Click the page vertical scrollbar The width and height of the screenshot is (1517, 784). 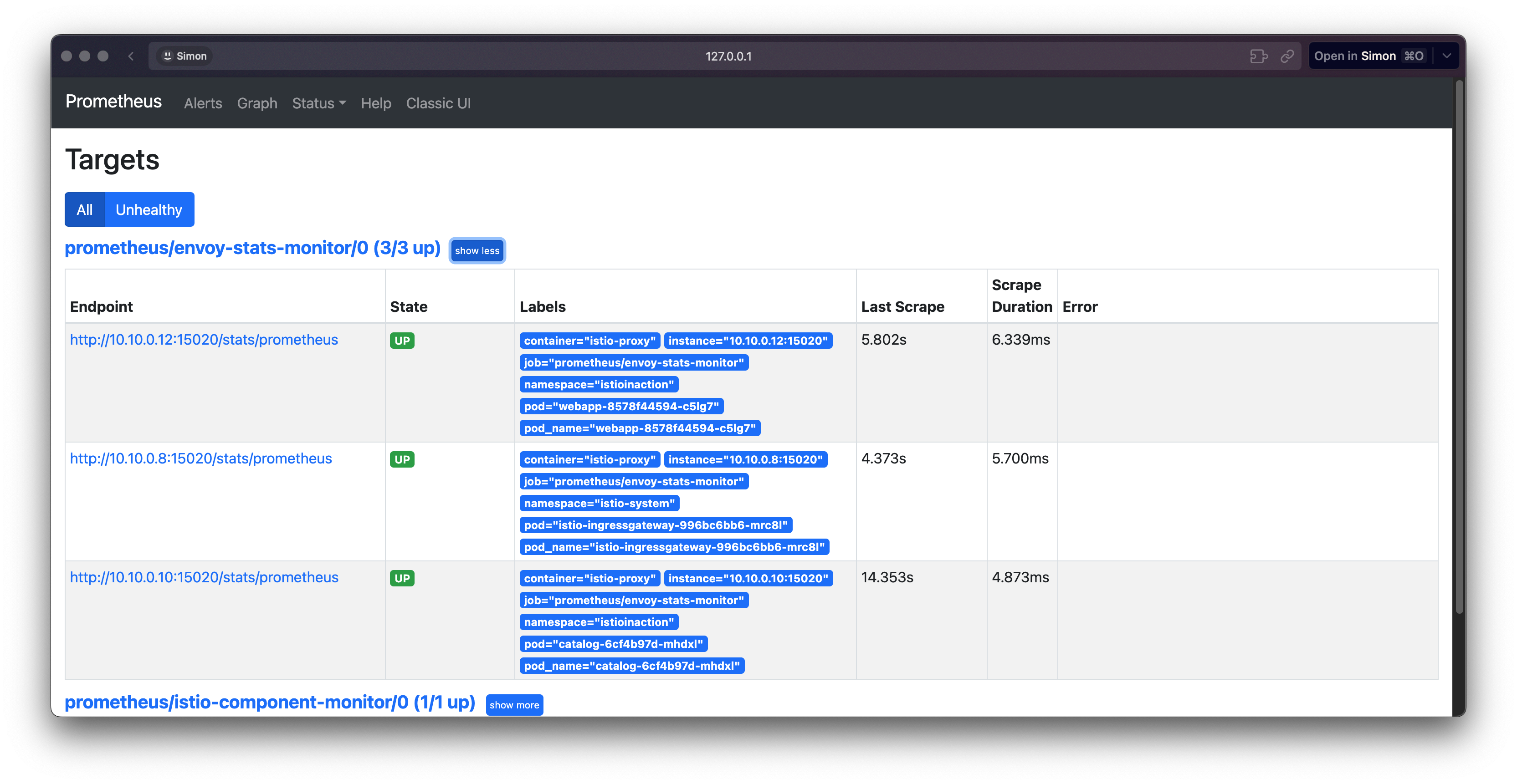click(x=1459, y=347)
